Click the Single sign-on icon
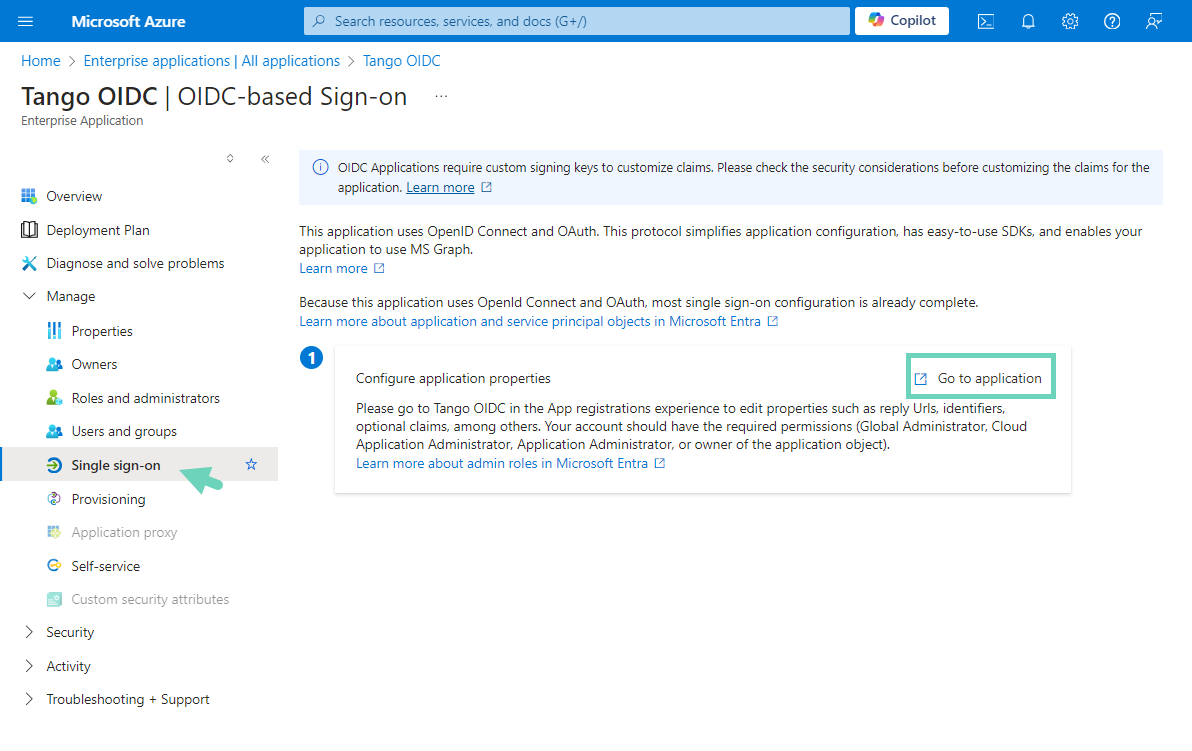 click(54, 465)
